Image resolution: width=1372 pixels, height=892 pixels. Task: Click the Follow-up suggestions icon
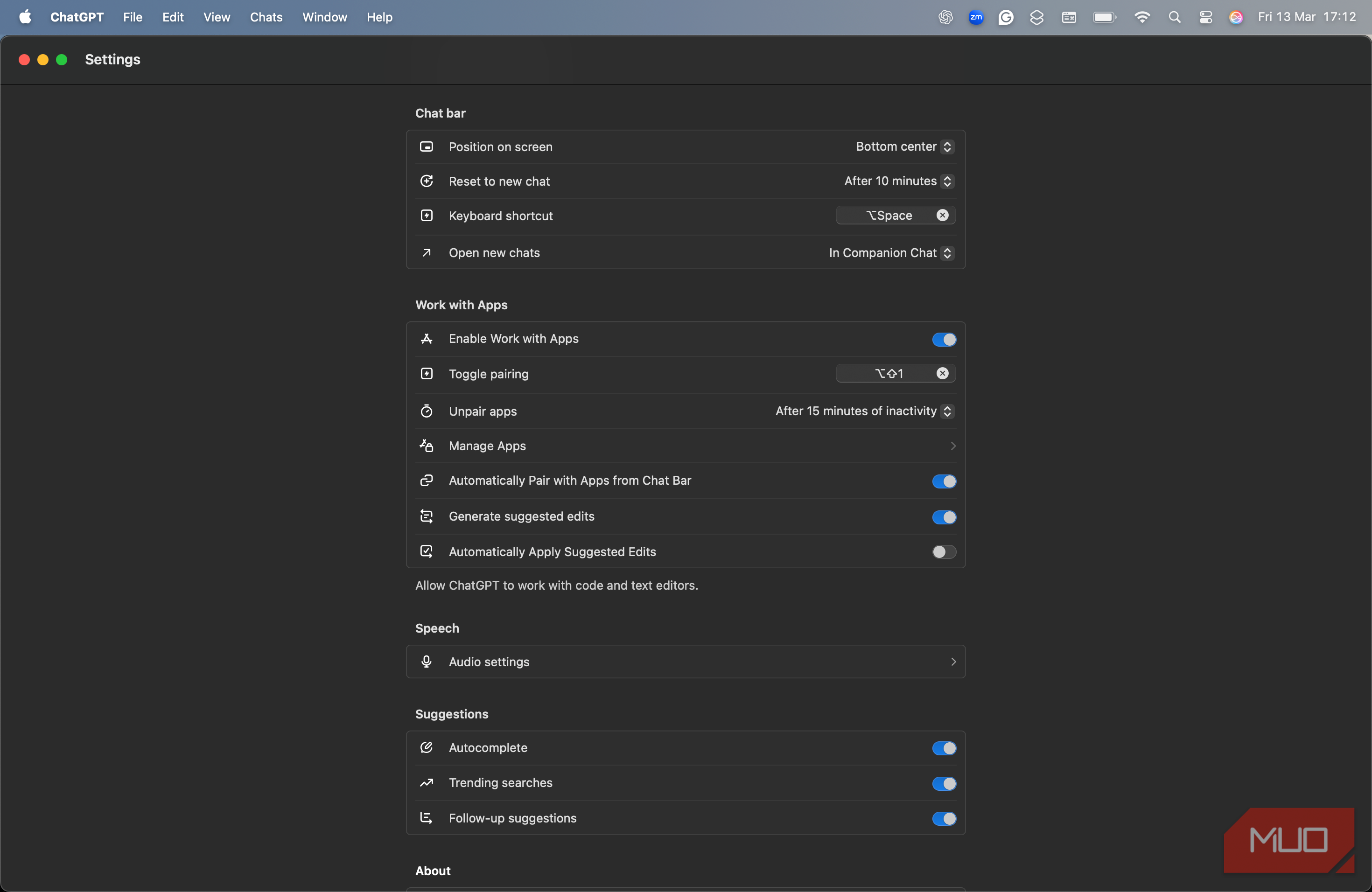pos(427,818)
